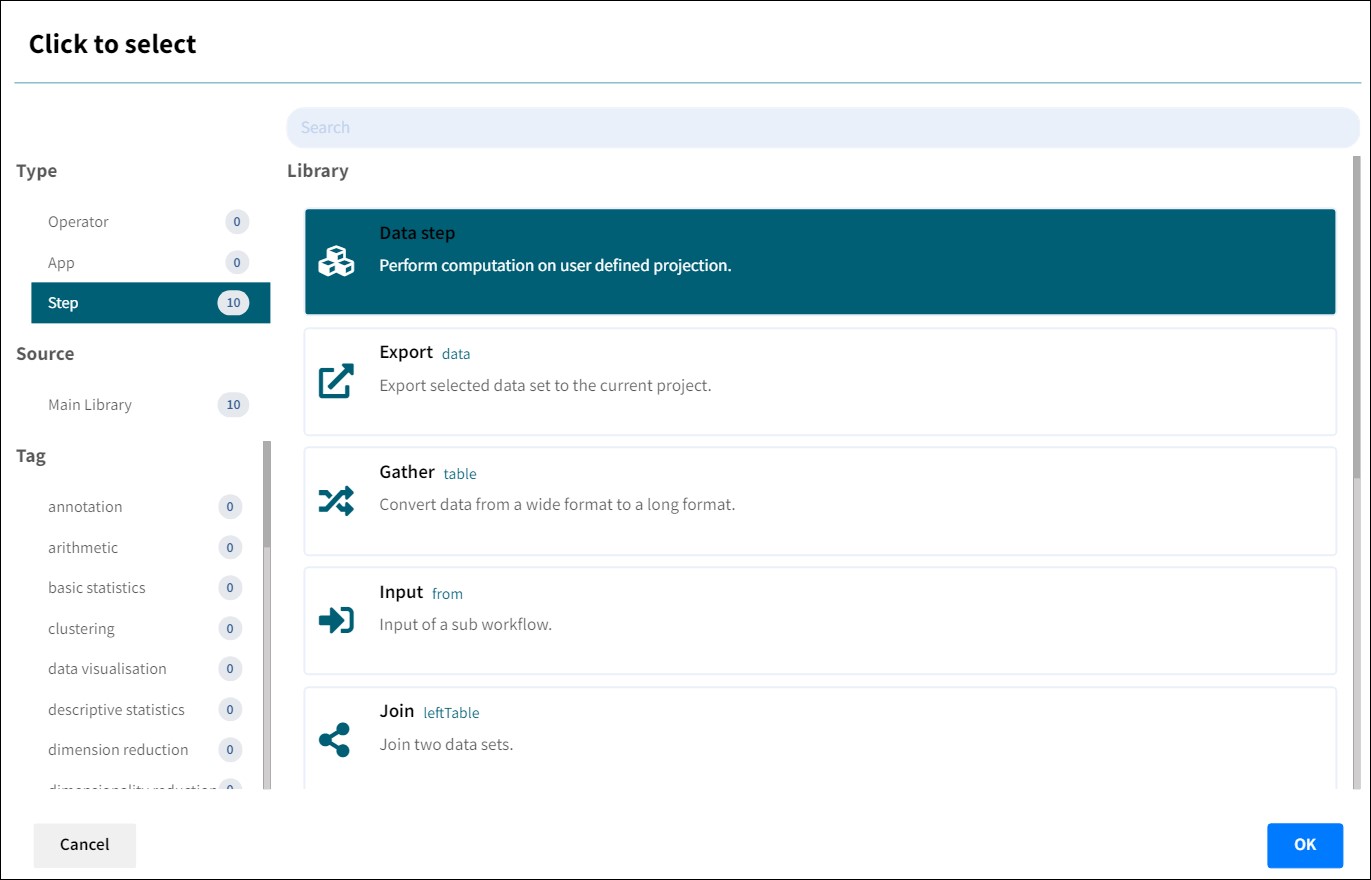
Task: Click the 'table' label beside Gather
Action: click(x=460, y=474)
